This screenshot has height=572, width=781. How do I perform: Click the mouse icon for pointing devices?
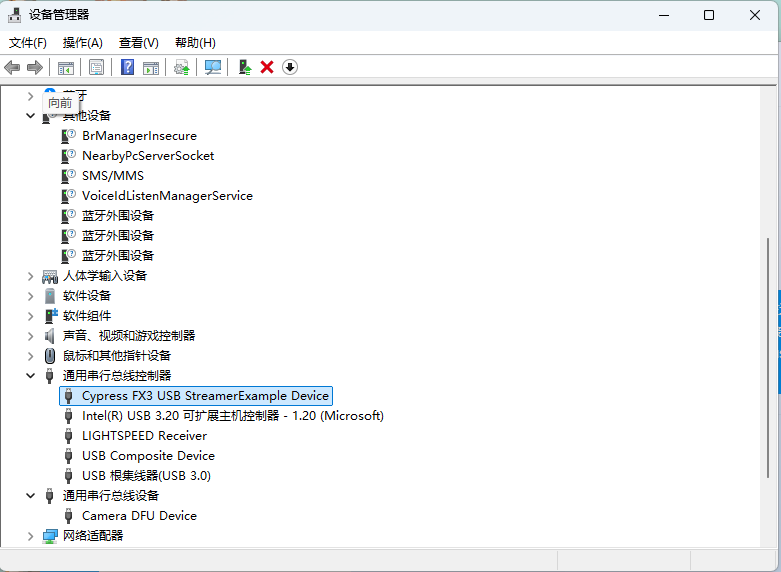click(50, 356)
